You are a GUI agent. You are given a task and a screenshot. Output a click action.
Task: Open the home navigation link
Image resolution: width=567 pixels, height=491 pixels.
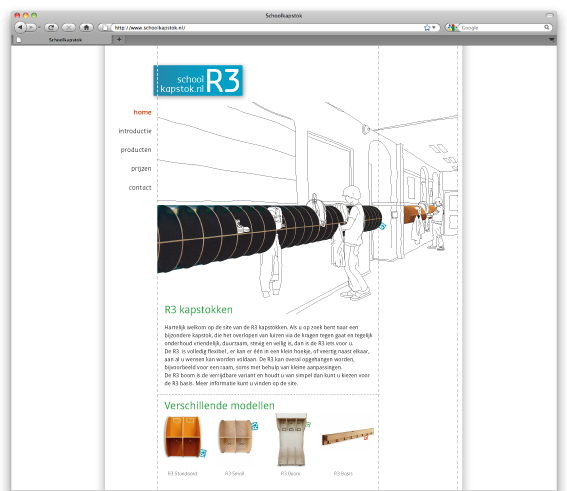pyautogui.click(x=142, y=112)
